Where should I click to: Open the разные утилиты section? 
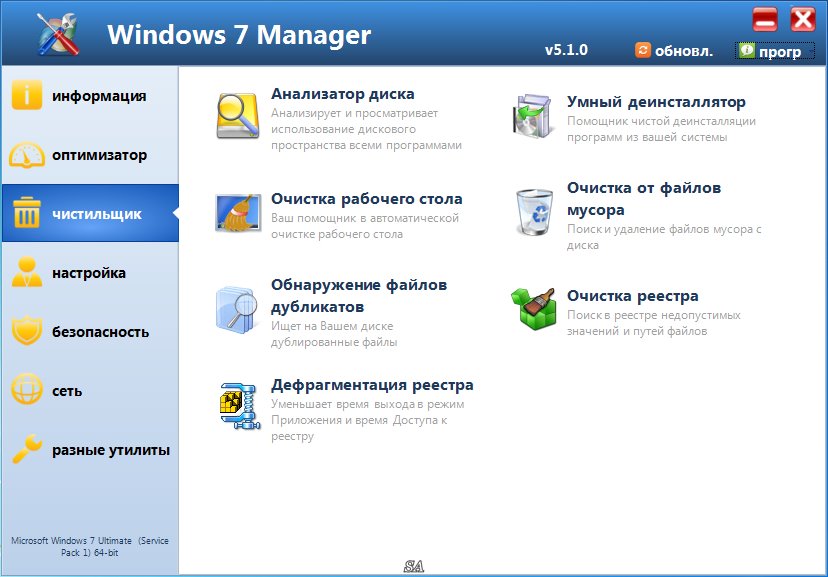90,450
